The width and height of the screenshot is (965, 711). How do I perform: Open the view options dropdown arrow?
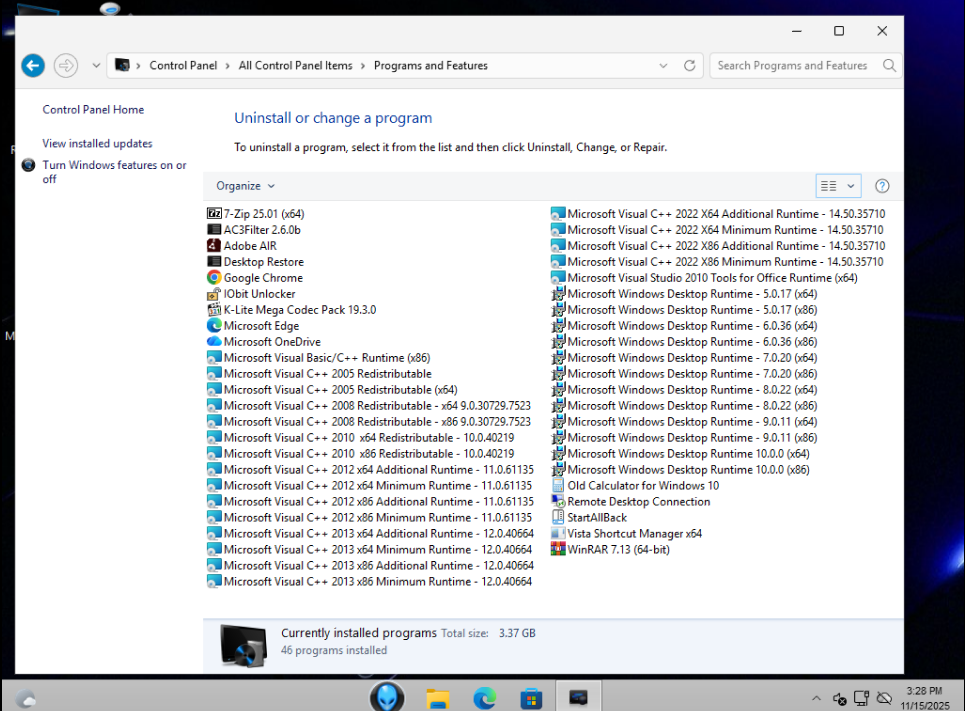(851, 186)
